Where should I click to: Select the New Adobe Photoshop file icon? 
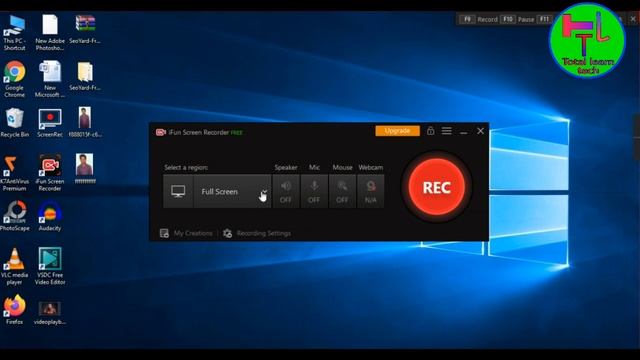click(x=50, y=33)
